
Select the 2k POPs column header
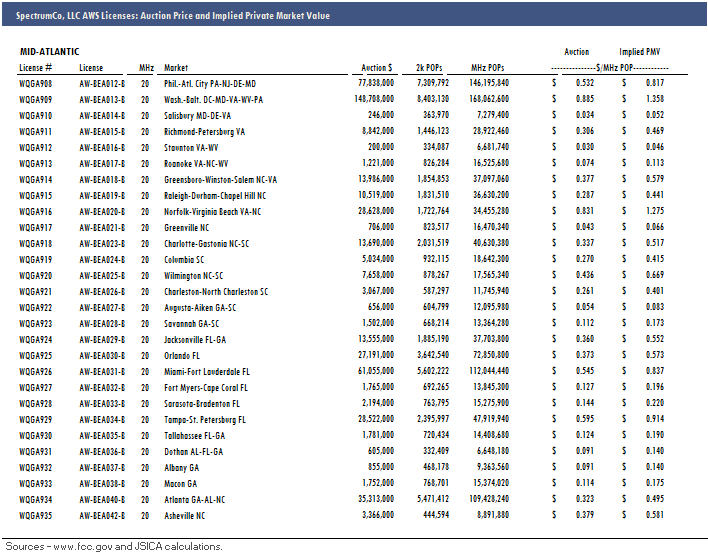[435, 67]
